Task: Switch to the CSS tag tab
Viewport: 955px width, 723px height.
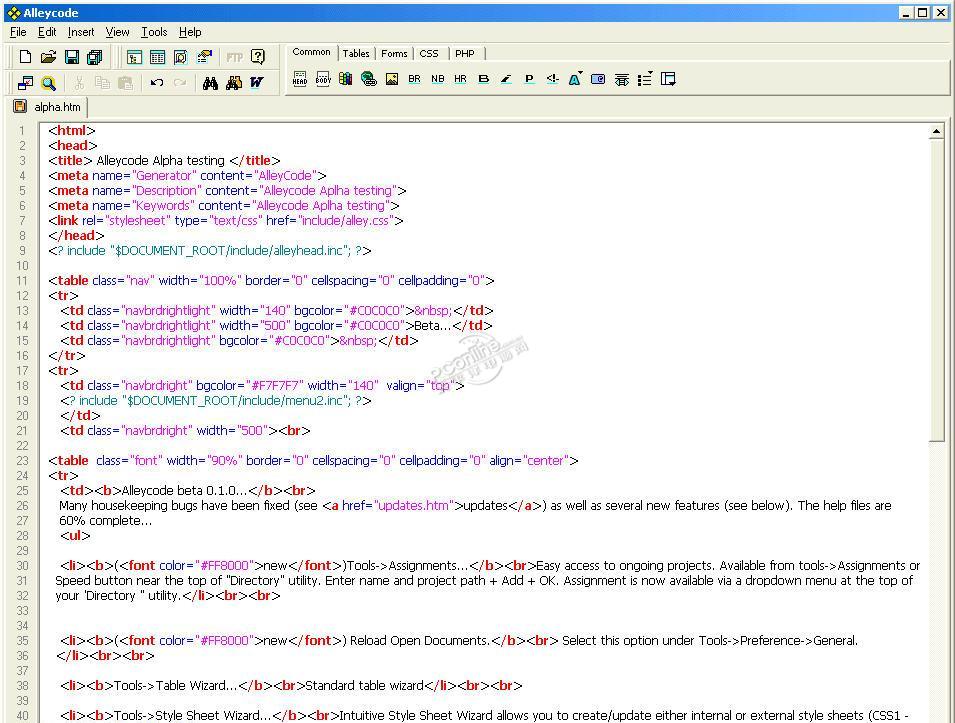Action: (x=429, y=54)
